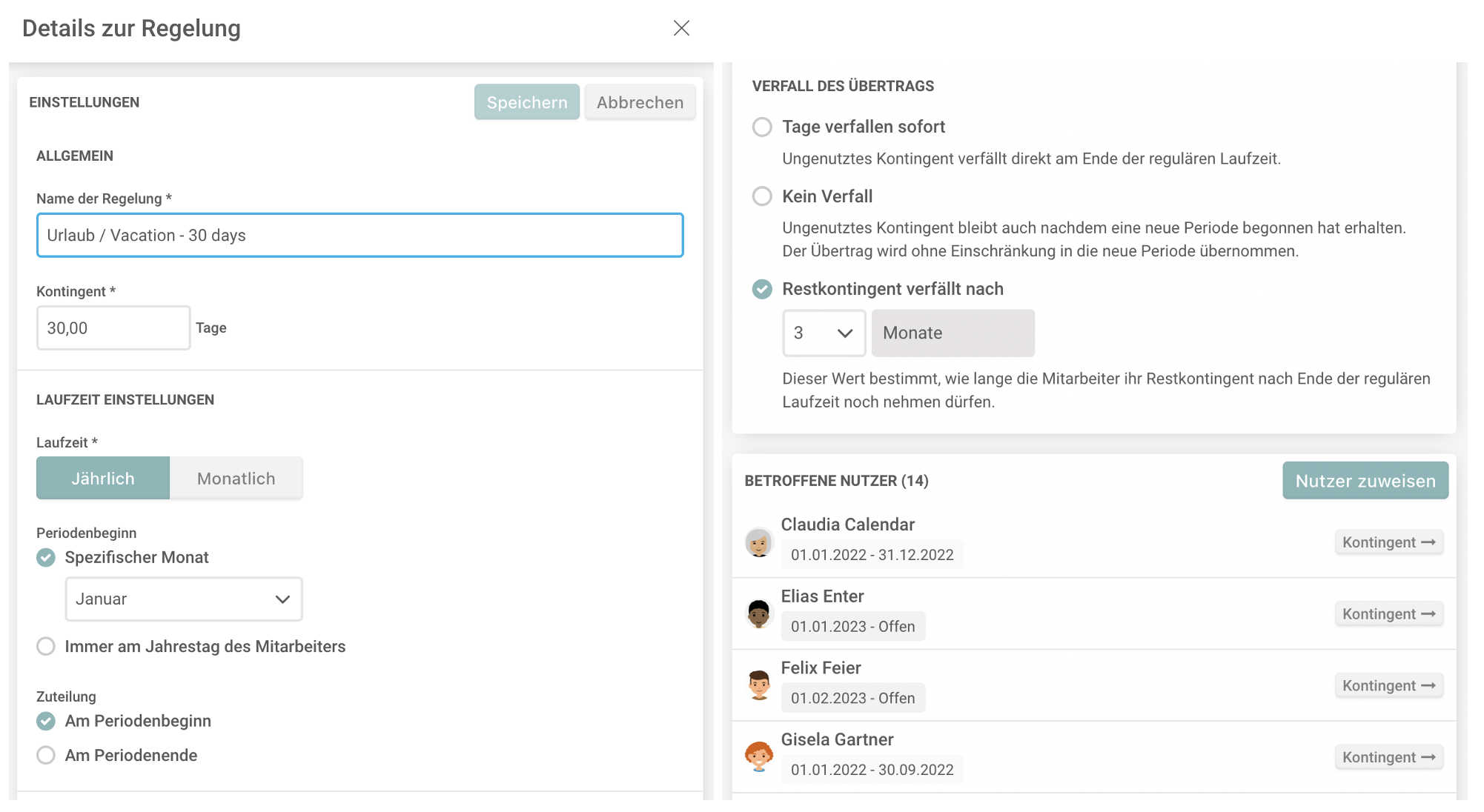This screenshot has width=1484, height=812.
Task: Select Kein Verfall option
Action: tap(762, 196)
